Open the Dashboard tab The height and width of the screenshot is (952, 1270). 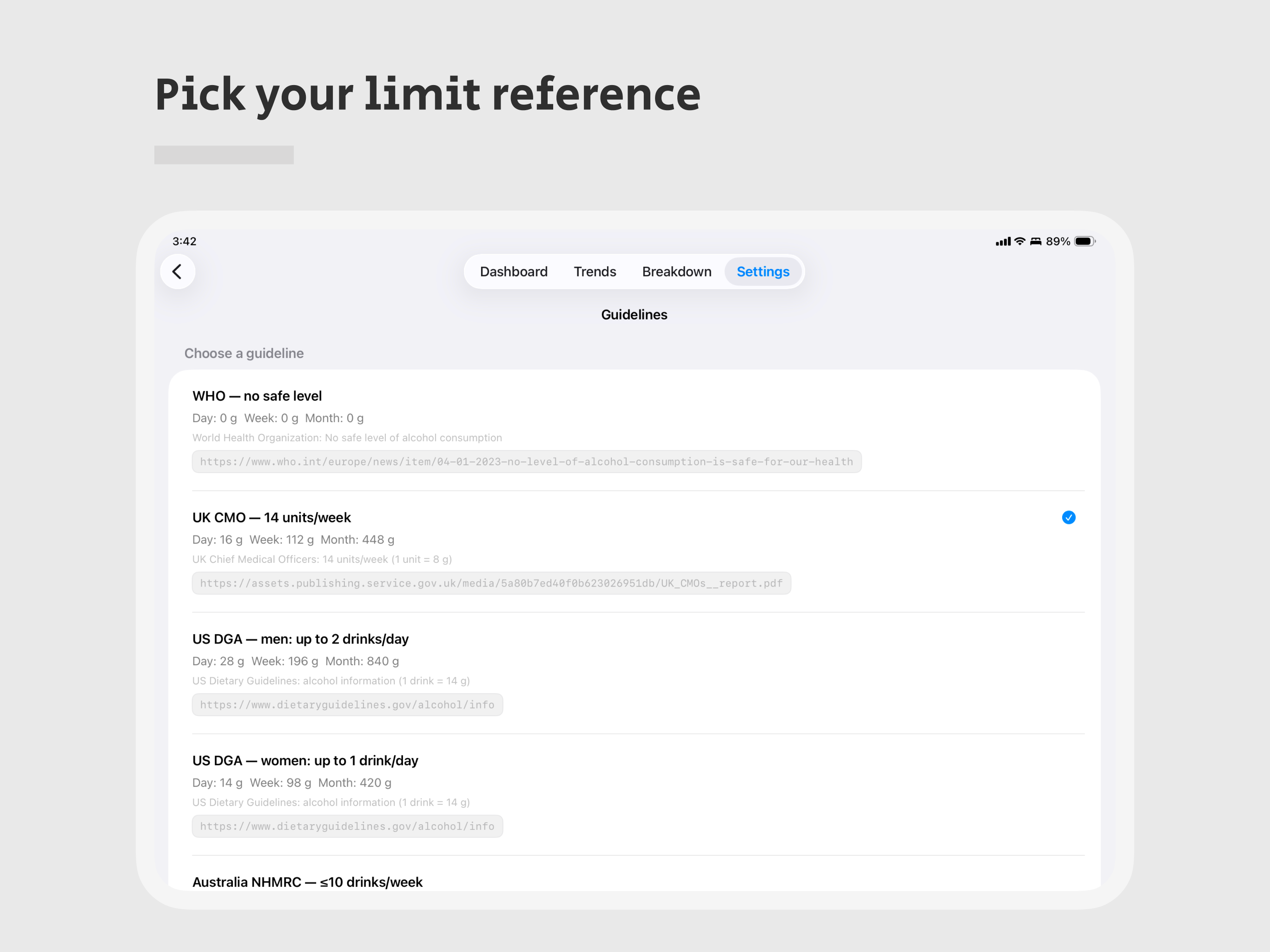513,271
